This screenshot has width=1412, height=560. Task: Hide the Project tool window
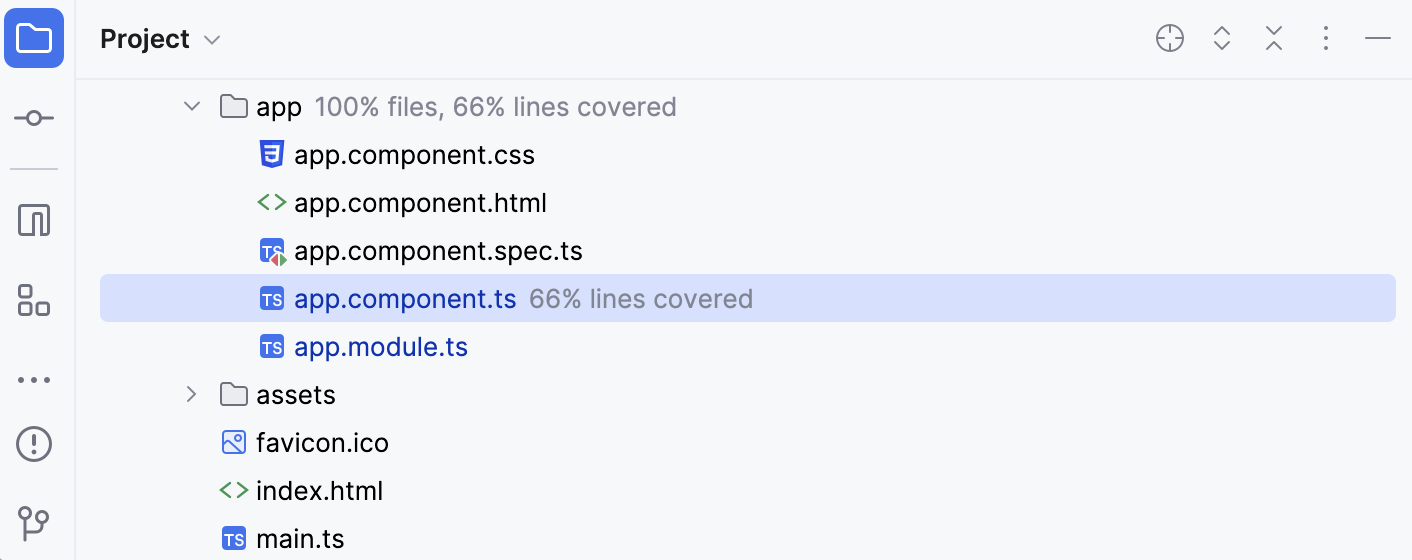click(x=1378, y=39)
